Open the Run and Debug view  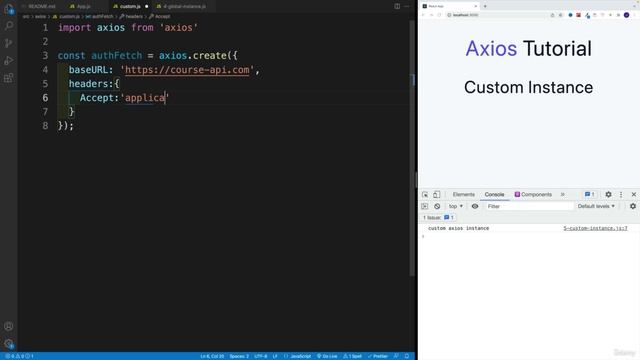(9, 60)
